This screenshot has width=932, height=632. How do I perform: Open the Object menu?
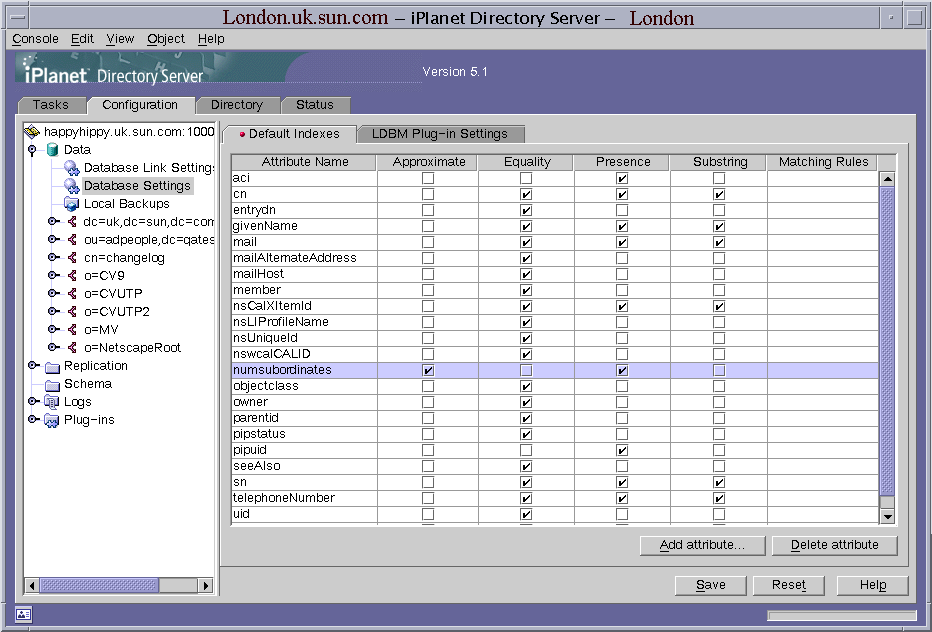[166, 39]
